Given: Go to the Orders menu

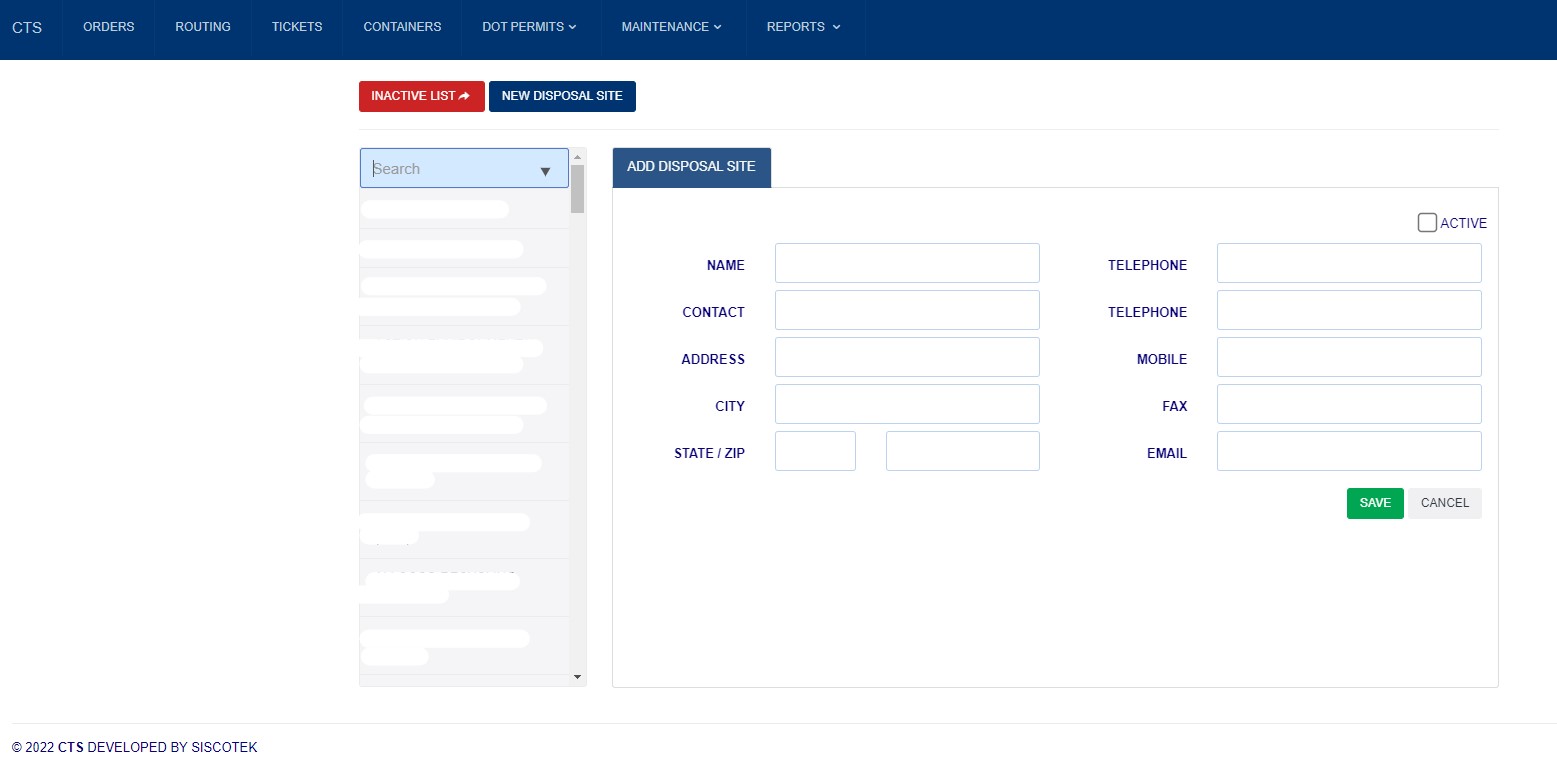Looking at the screenshot, I should point(108,27).
